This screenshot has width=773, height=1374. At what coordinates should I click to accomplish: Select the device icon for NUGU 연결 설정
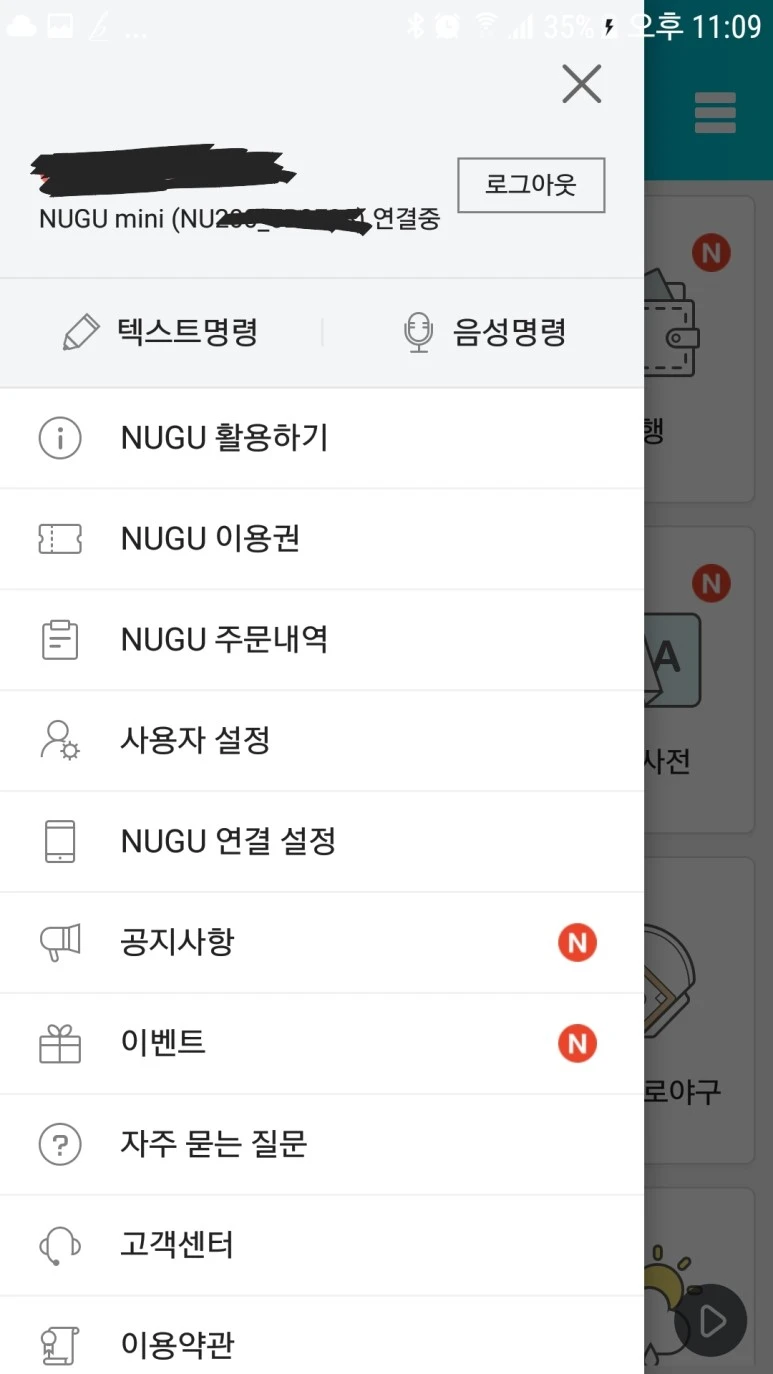[60, 841]
